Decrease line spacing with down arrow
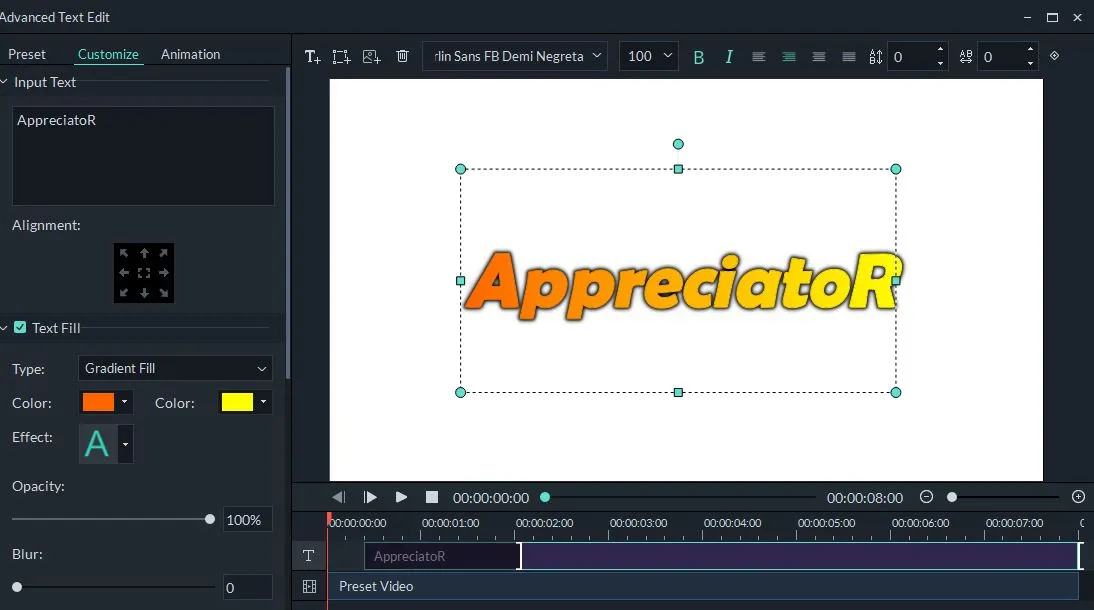 tap(941, 64)
